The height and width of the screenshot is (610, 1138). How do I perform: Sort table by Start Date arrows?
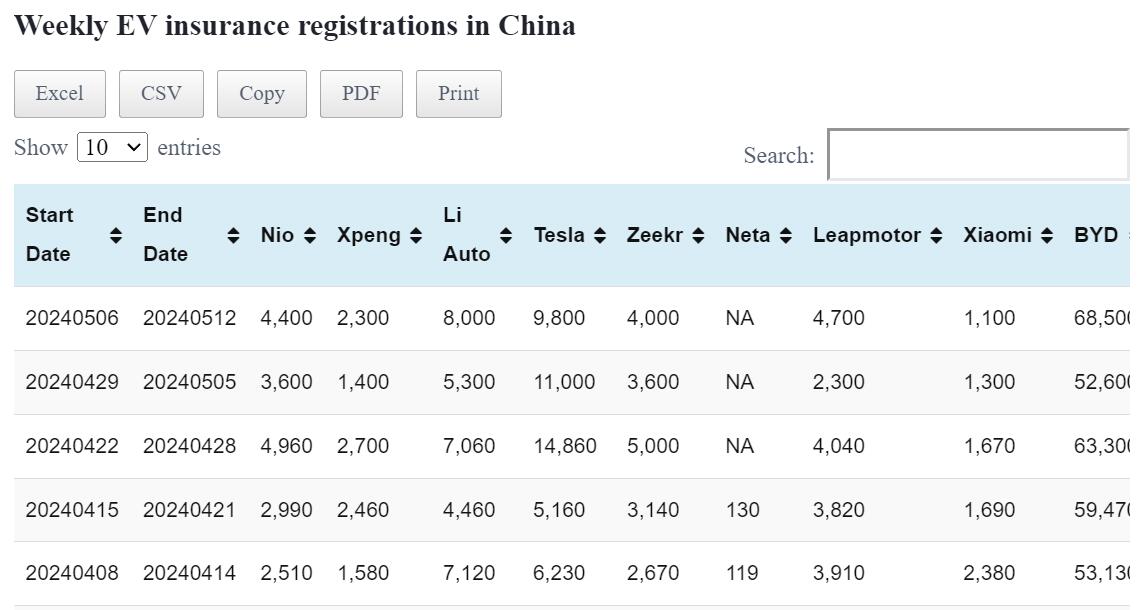(116, 235)
